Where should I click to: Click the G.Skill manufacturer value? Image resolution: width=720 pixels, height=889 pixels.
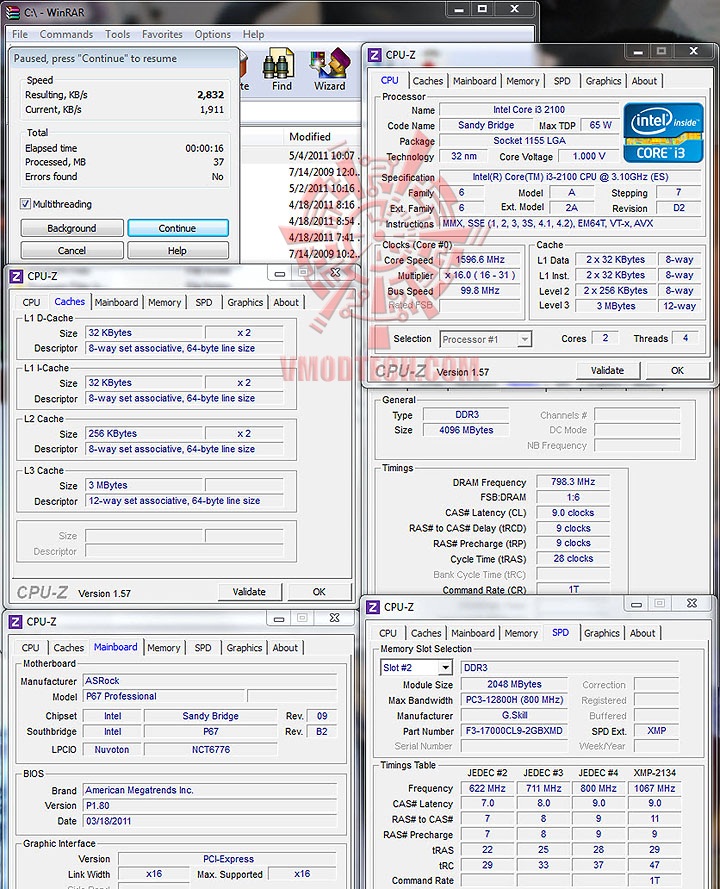(x=514, y=716)
